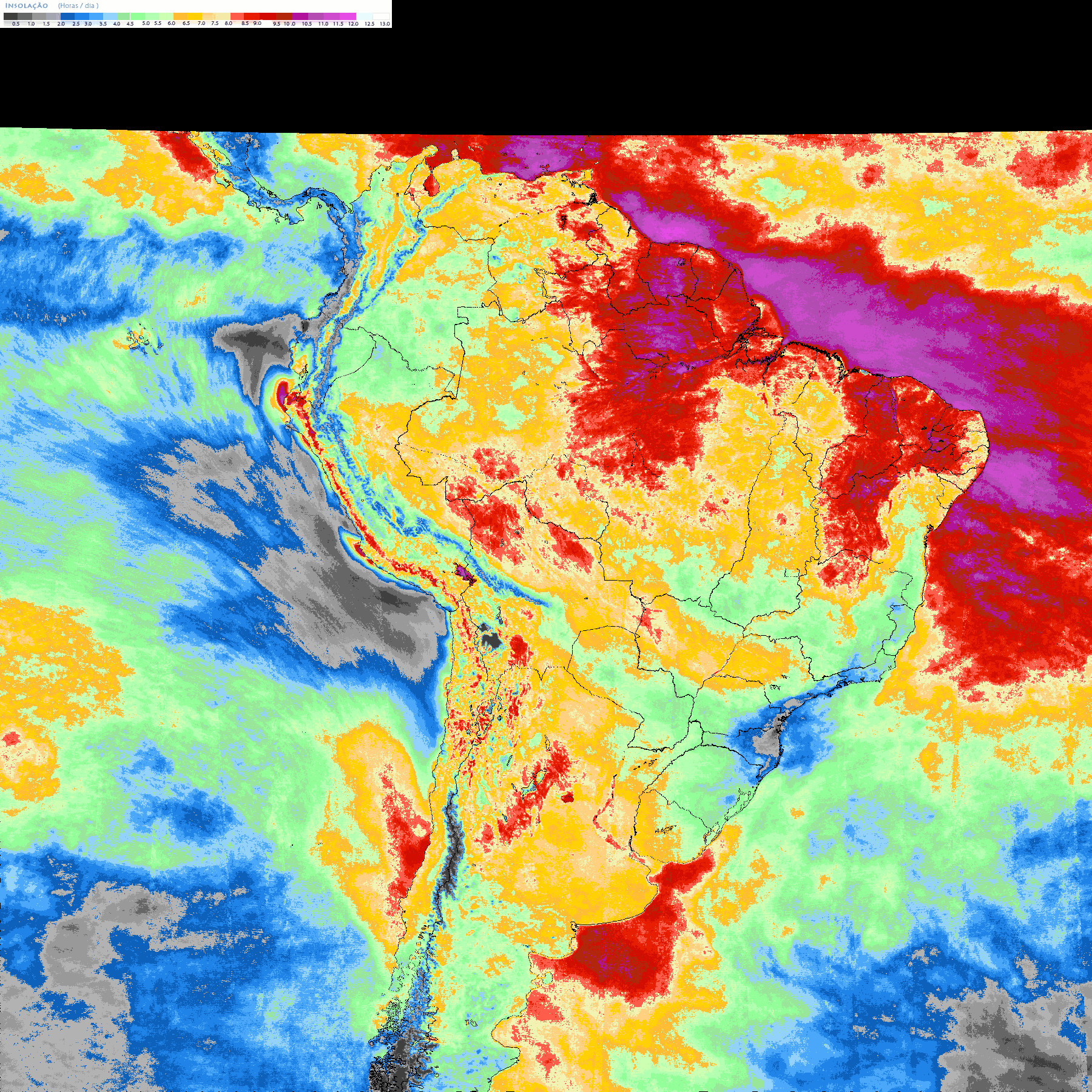
Task: Select the purple swatch between 10.0 and 10.5
Action: (x=300, y=16)
